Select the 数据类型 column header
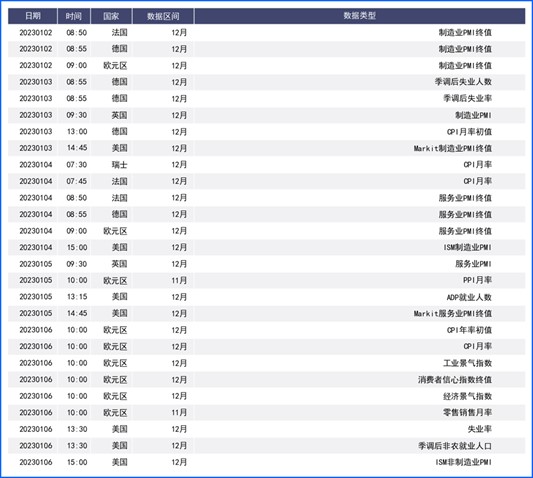This screenshot has height=478, width=533. point(360,16)
